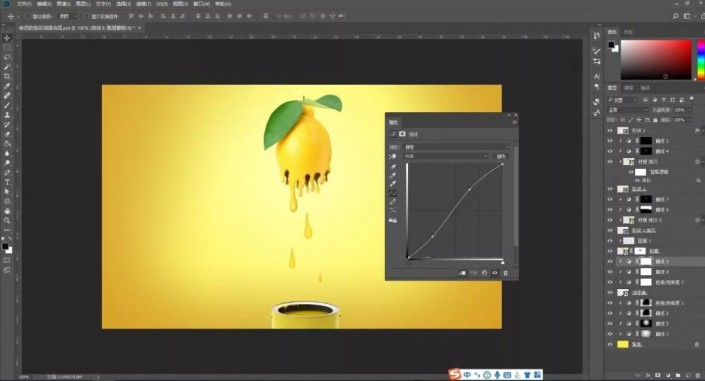Image resolution: width=705 pixels, height=381 pixels.
Task: Select the Move tool in the toolbox
Action: pyautogui.click(x=7, y=38)
